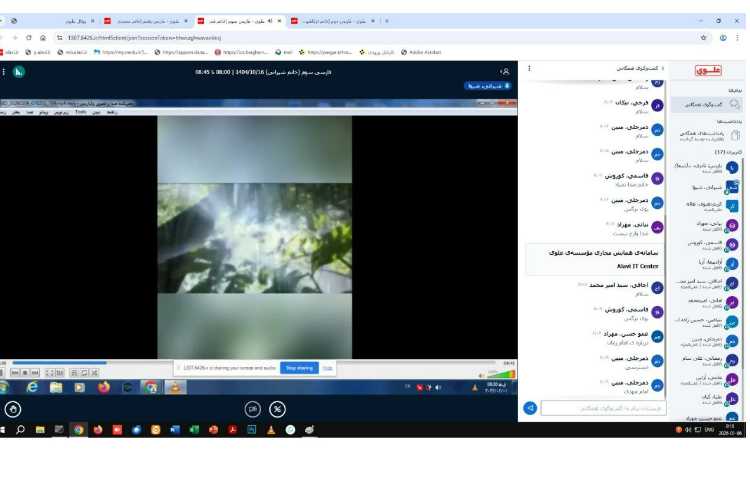The image size is (750, 480).
Task: Click the send chat message arrow button
Action: coord(531,408)
